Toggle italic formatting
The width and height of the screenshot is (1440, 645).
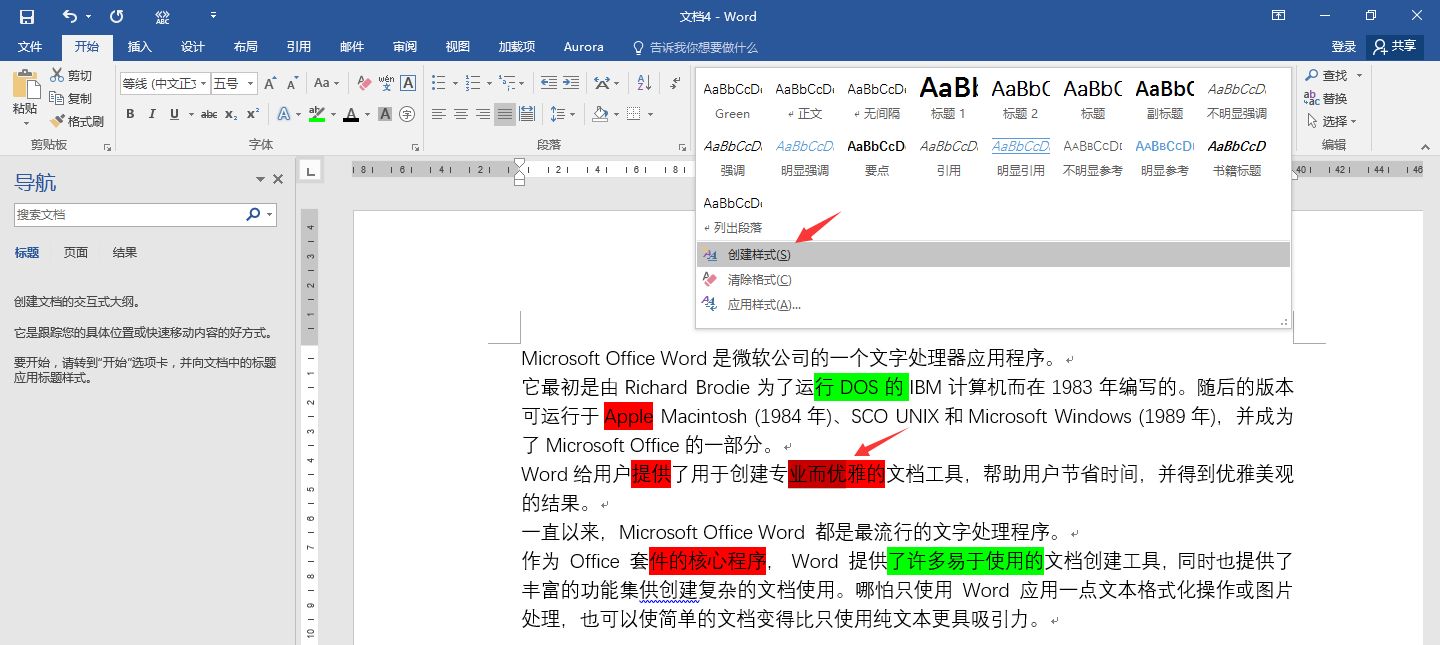click(152, 114)
